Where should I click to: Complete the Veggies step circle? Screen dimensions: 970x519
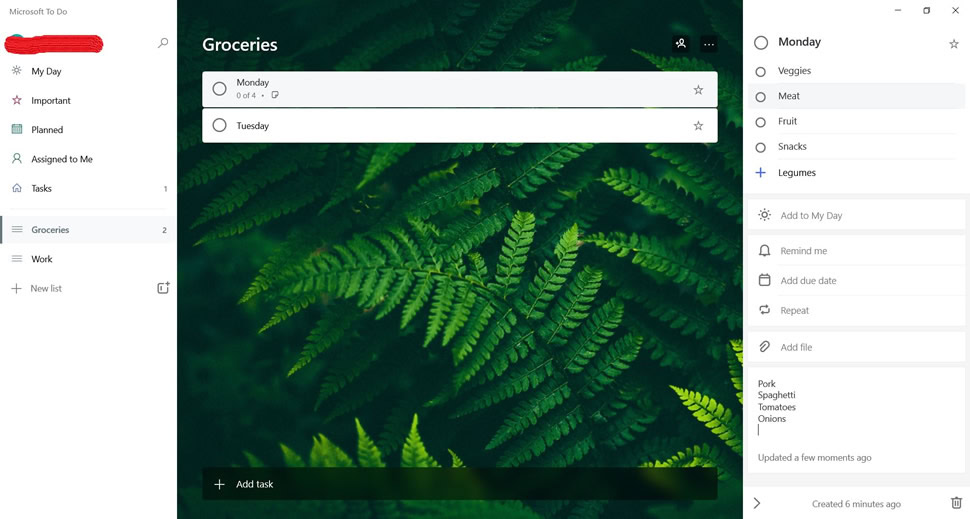point(761,72)
